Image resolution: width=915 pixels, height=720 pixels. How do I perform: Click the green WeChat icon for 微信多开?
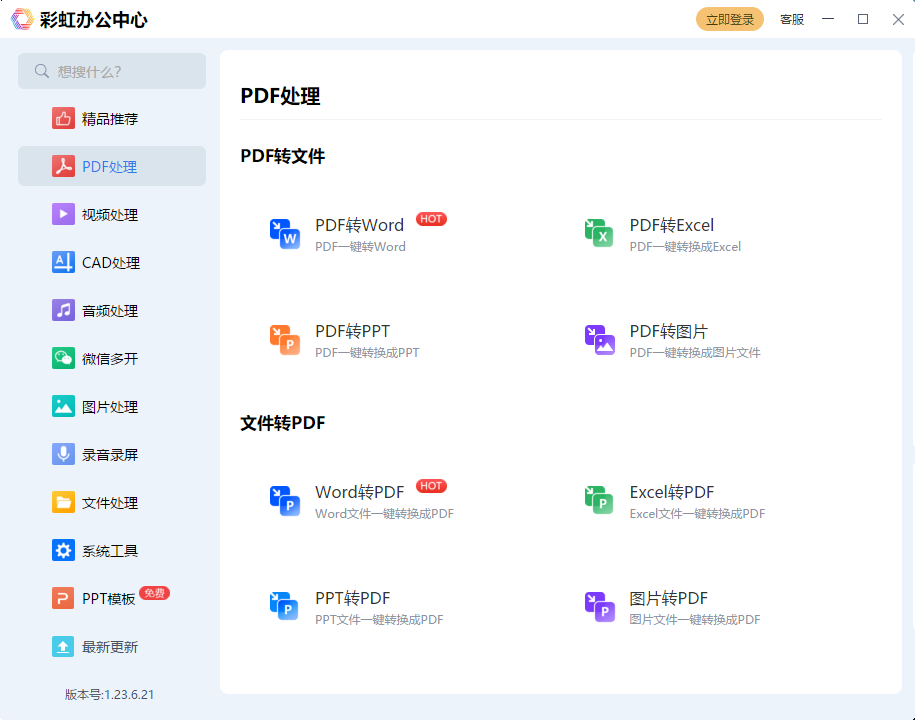[x=63, y=358]
